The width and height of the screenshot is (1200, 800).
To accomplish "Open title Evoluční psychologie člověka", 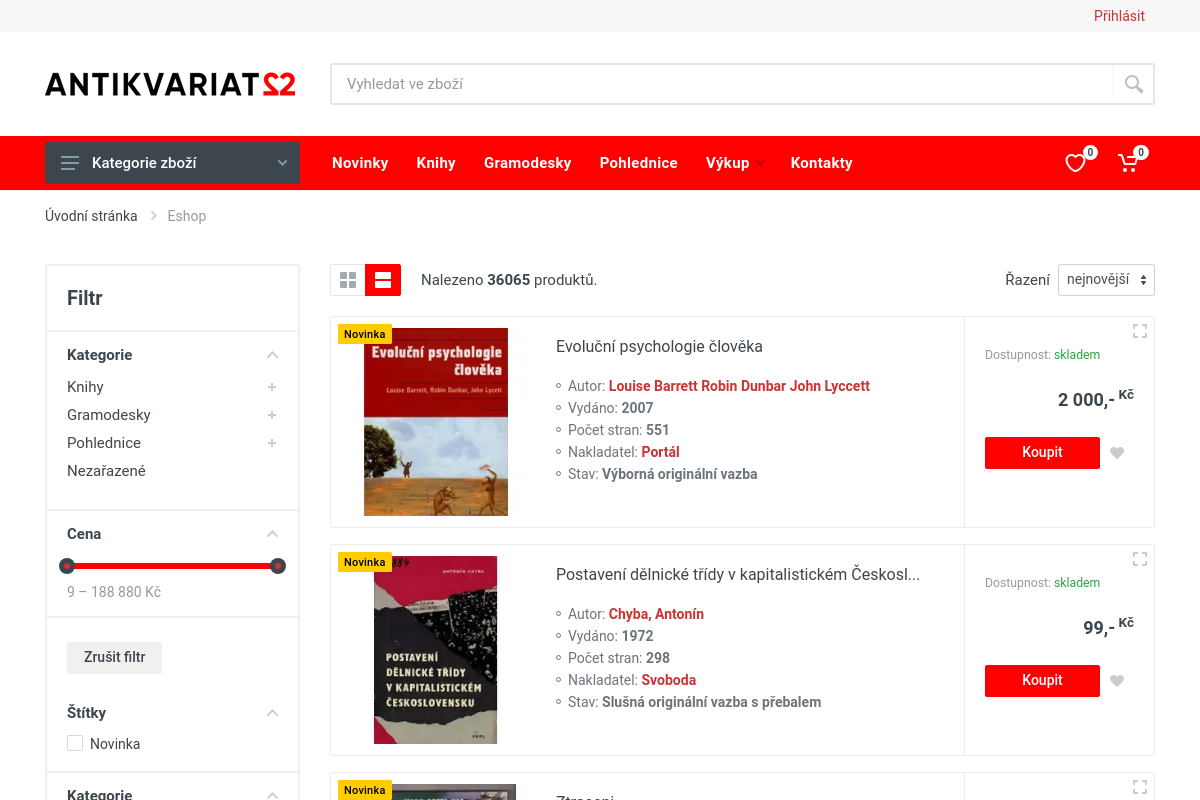I will pos(659,347).
